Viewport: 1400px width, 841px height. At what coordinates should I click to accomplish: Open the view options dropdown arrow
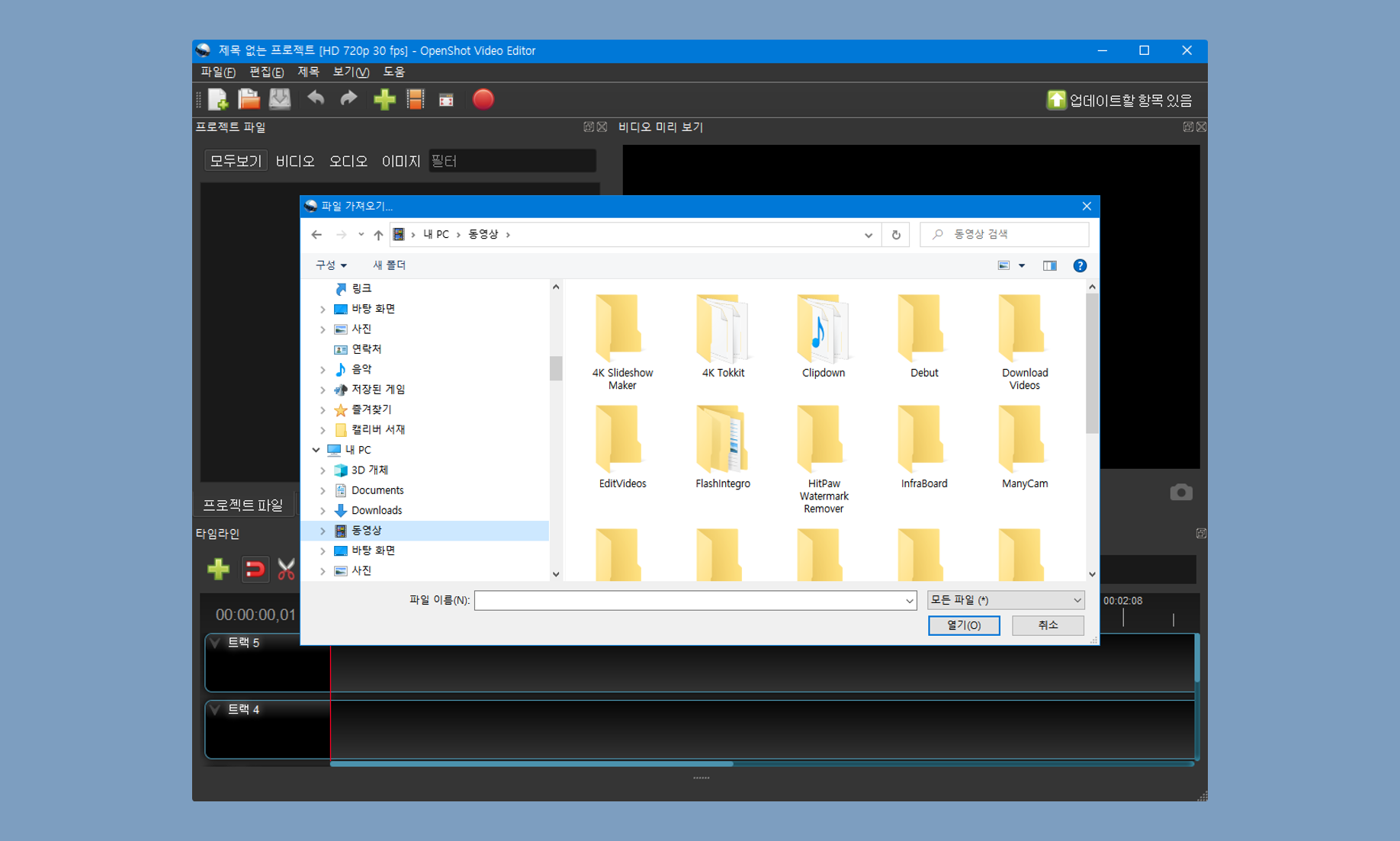(1022, 266)
